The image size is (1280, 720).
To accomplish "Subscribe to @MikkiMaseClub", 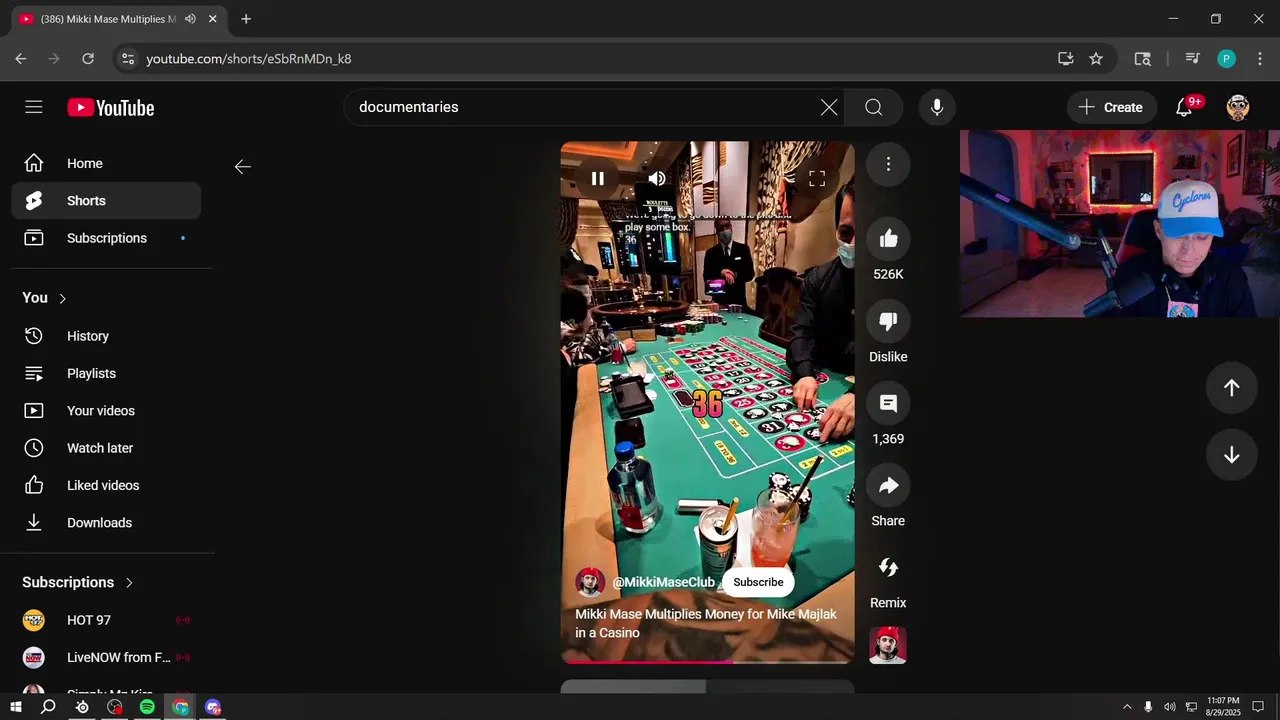I will (x=758, y=582).
